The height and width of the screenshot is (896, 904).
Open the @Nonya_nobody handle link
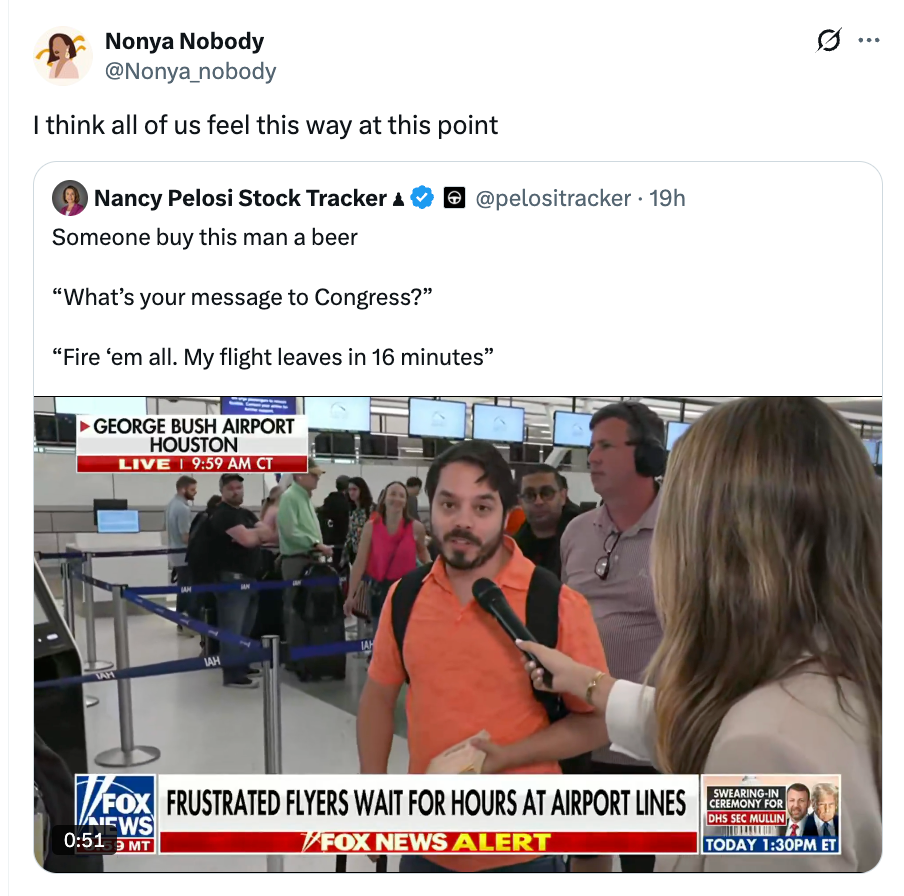click(x=190, y=71)
